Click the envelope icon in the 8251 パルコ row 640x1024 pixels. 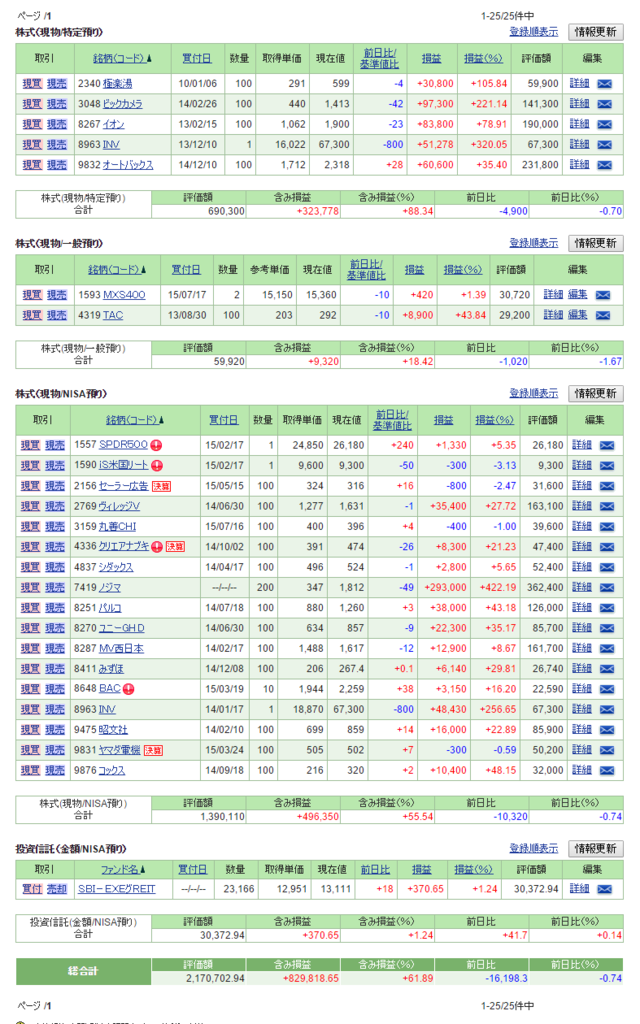click(607, 607)
